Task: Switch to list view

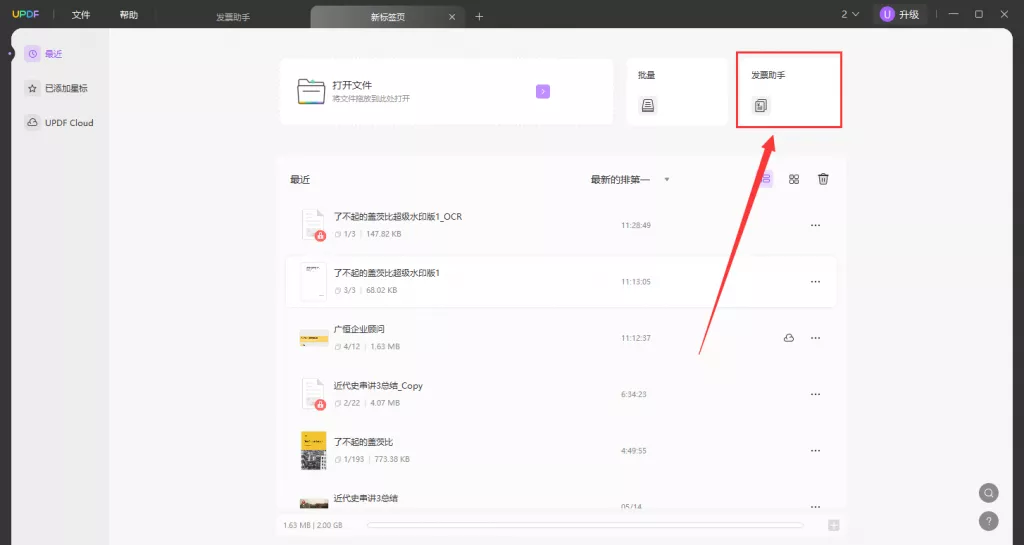Action: tap(766, 179)
